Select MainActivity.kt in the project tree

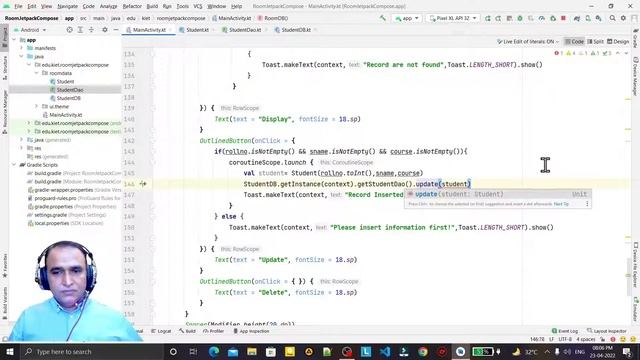coord(66,115)
